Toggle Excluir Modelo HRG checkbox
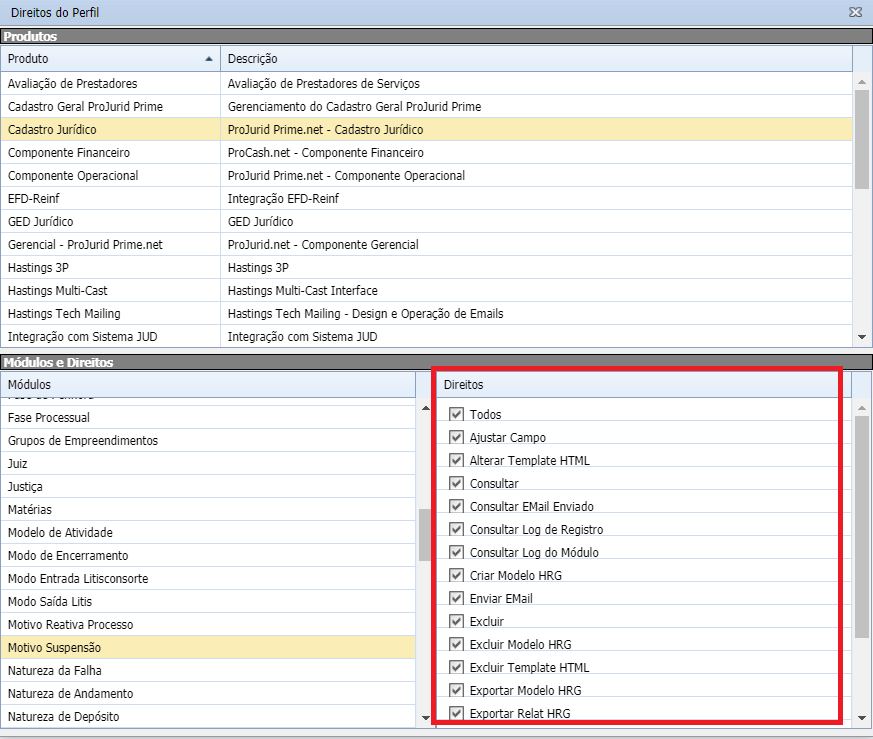Screen dimensions: 873x739 [x=456, y=644]
